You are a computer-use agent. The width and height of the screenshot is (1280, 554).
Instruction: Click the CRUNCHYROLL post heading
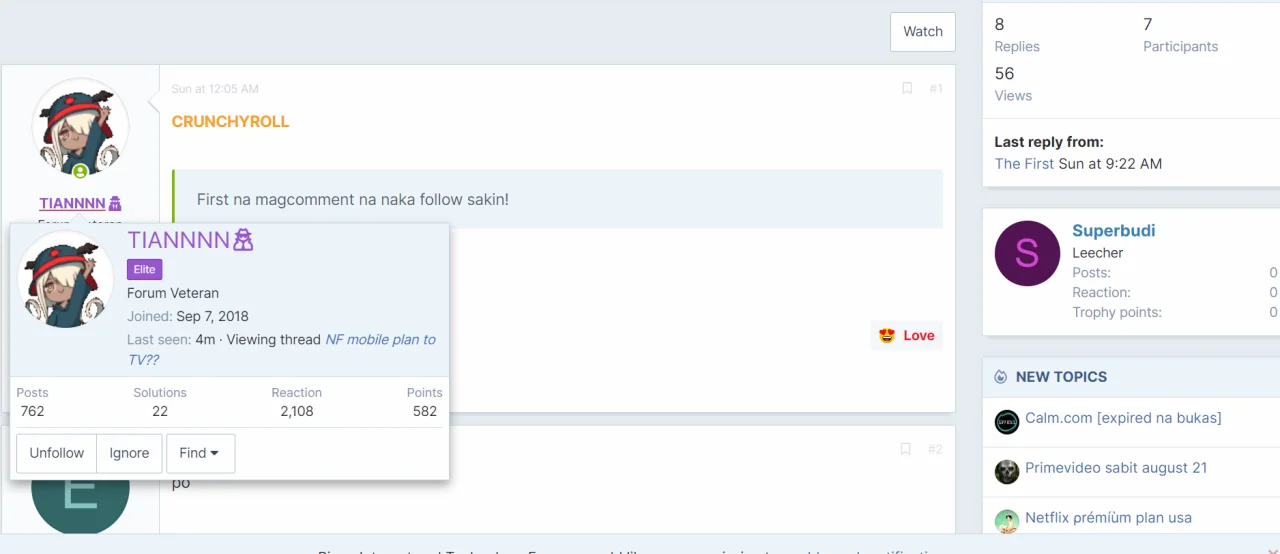(230, 121)
